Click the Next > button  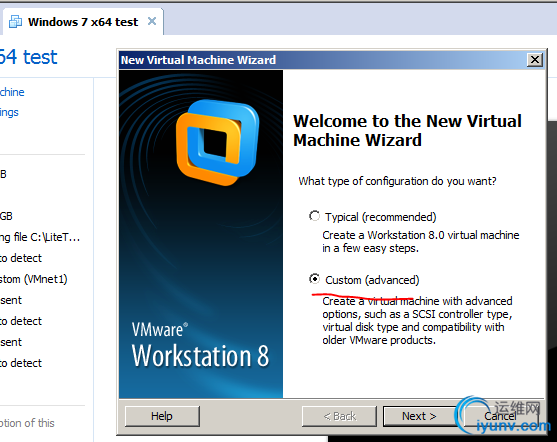[419, 416]
